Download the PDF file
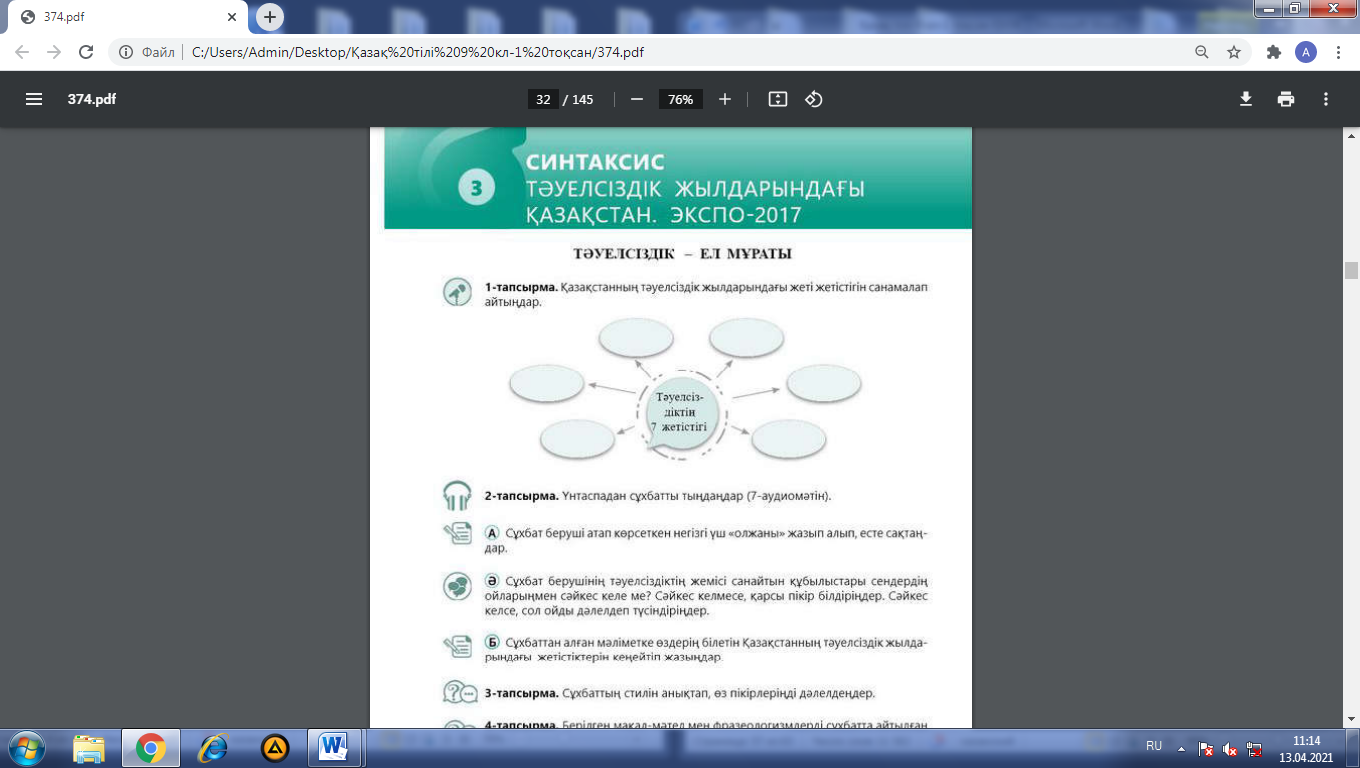This screenshot has height=768, width=1360. tap(1246, 99)
